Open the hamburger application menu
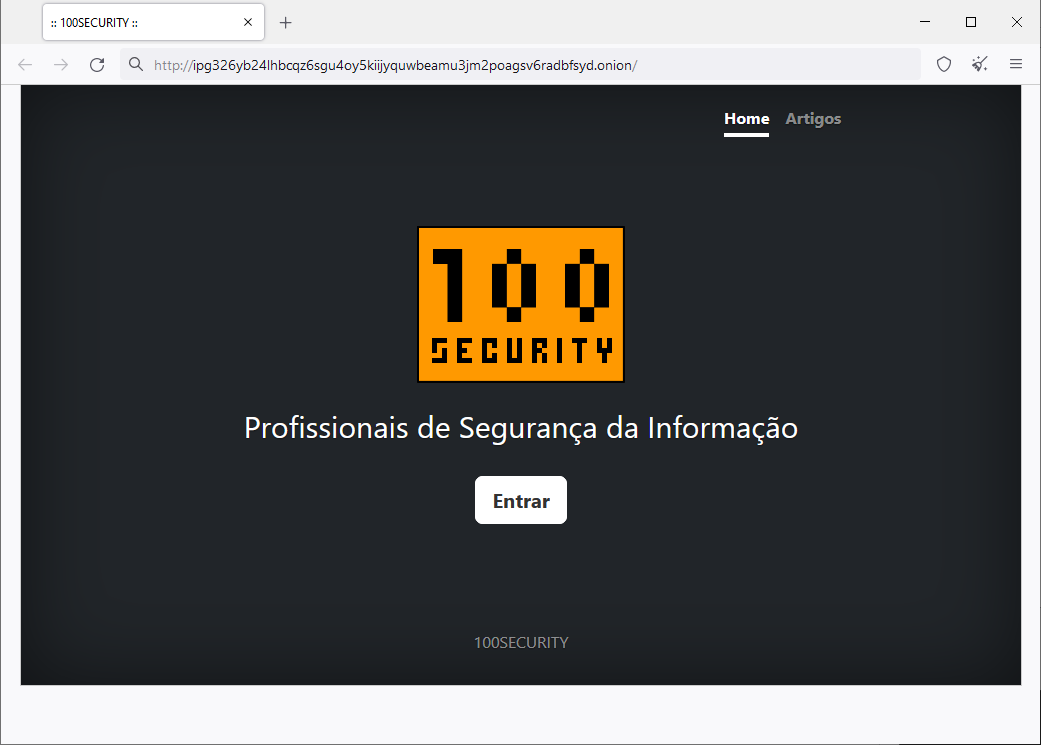This screenshot has height=745, width=1041. point(1015,64)
